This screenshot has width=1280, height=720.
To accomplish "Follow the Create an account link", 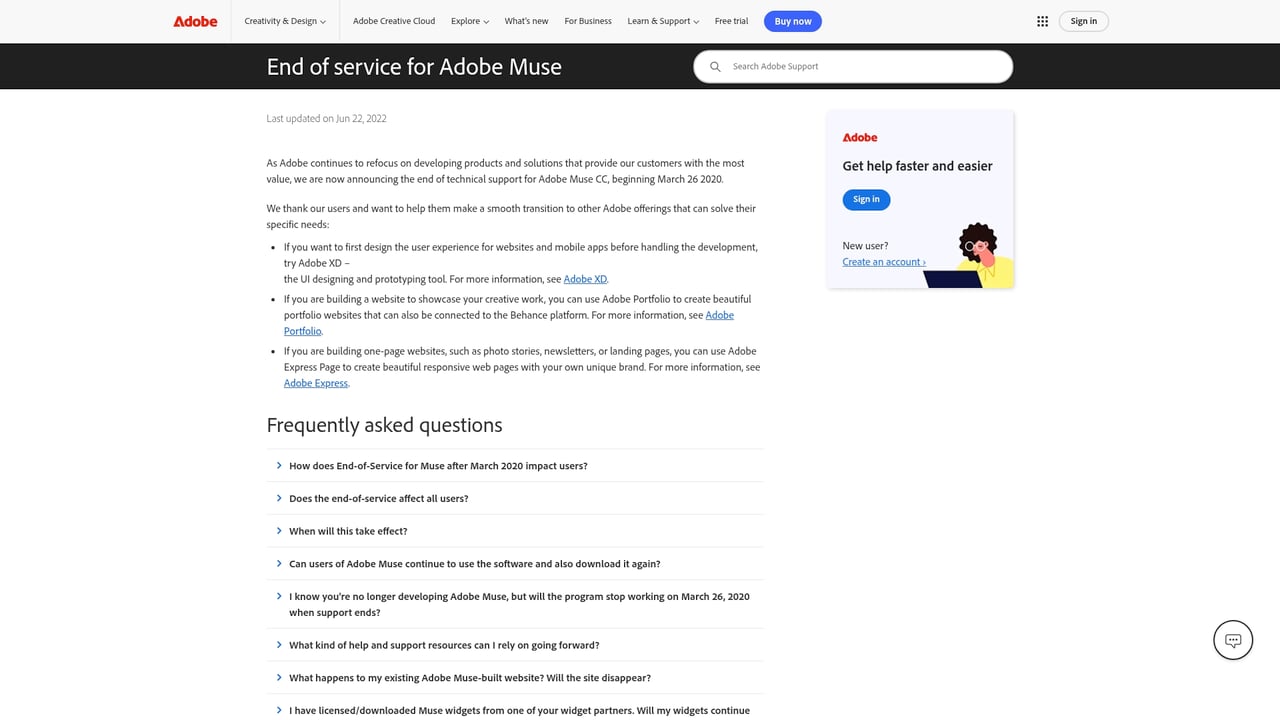I will pos(883,261).
